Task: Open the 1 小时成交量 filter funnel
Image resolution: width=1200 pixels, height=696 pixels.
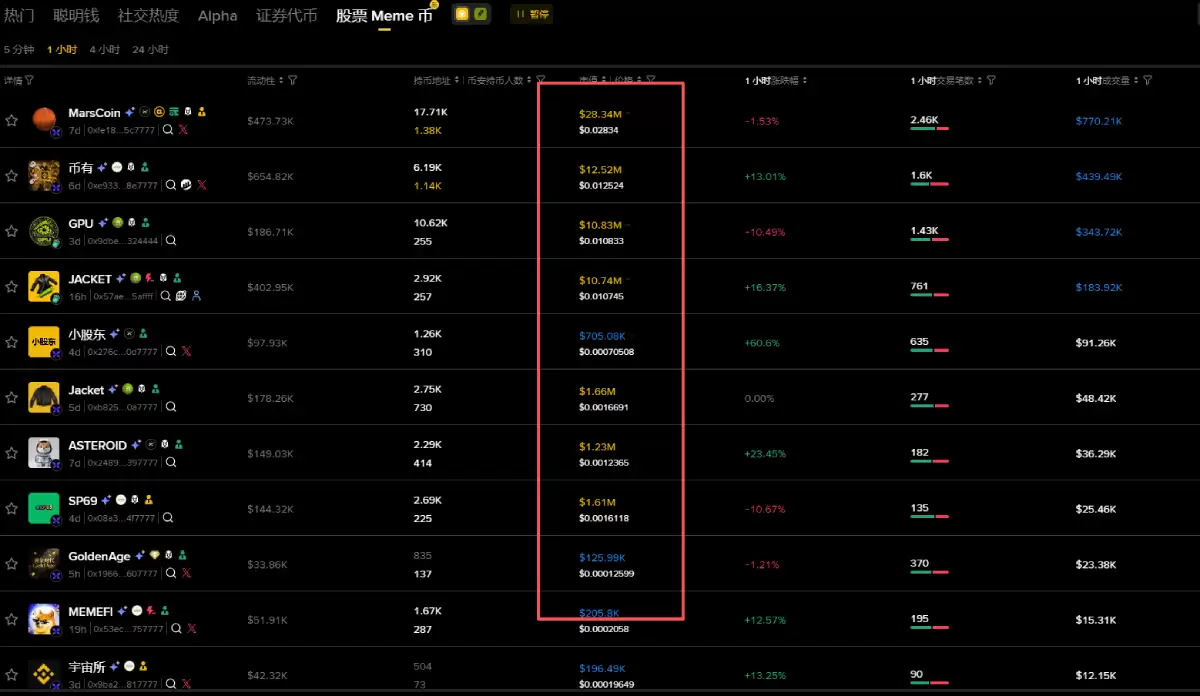Action: coord(1147,80)
